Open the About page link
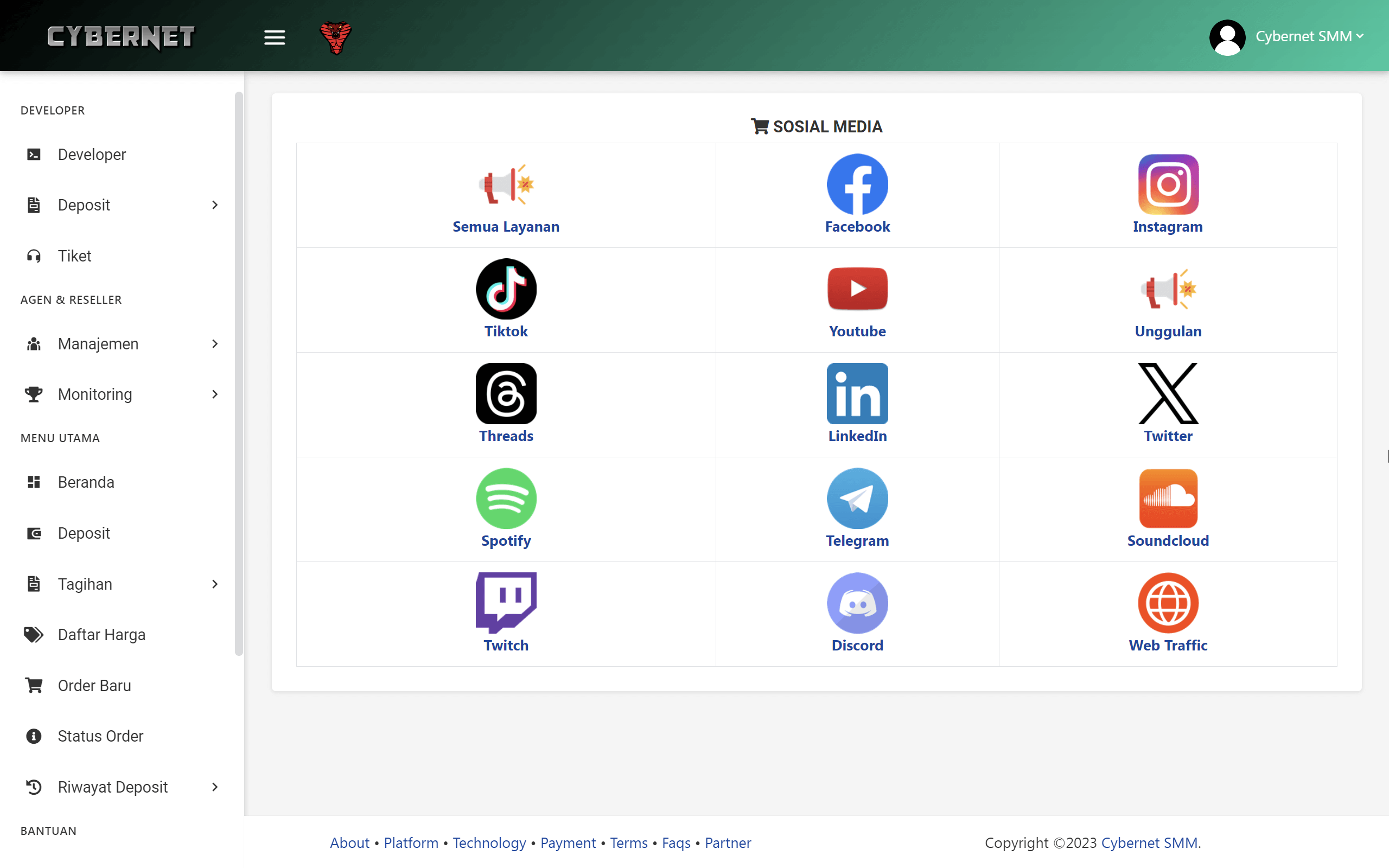 [349, 843]
